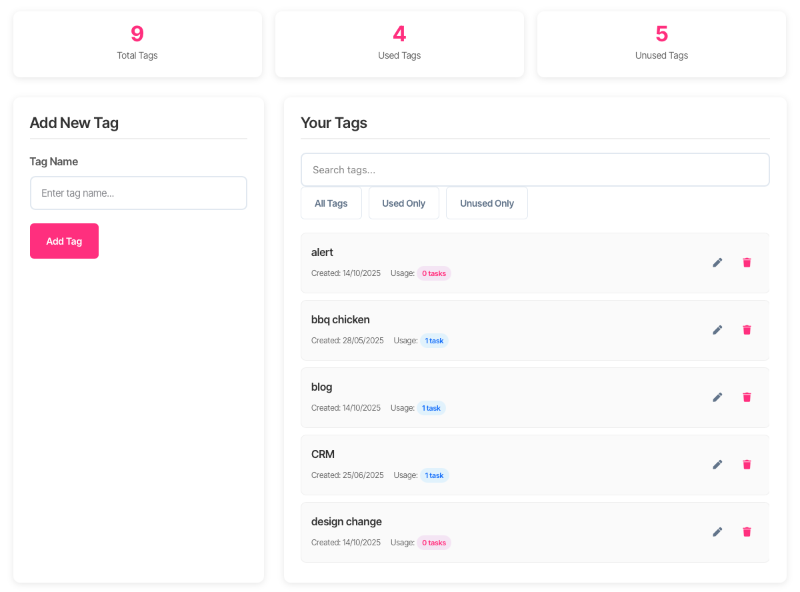Edit the alert tag
The image size is (800, 592).
click(x=717, y=263)
